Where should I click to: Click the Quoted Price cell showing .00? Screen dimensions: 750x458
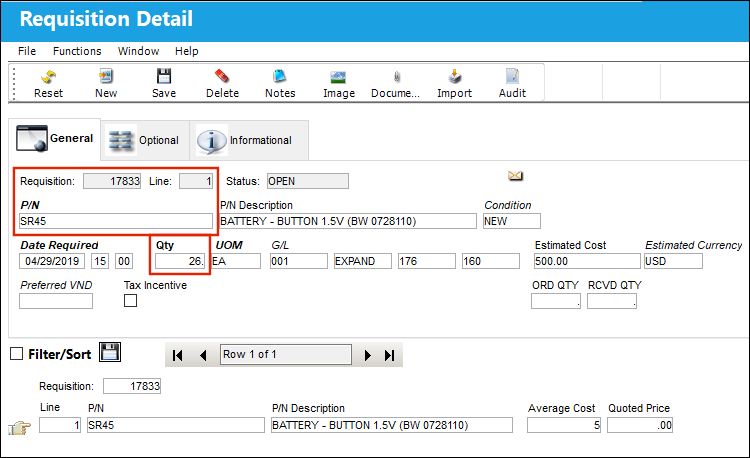click(x=640, y=425)
